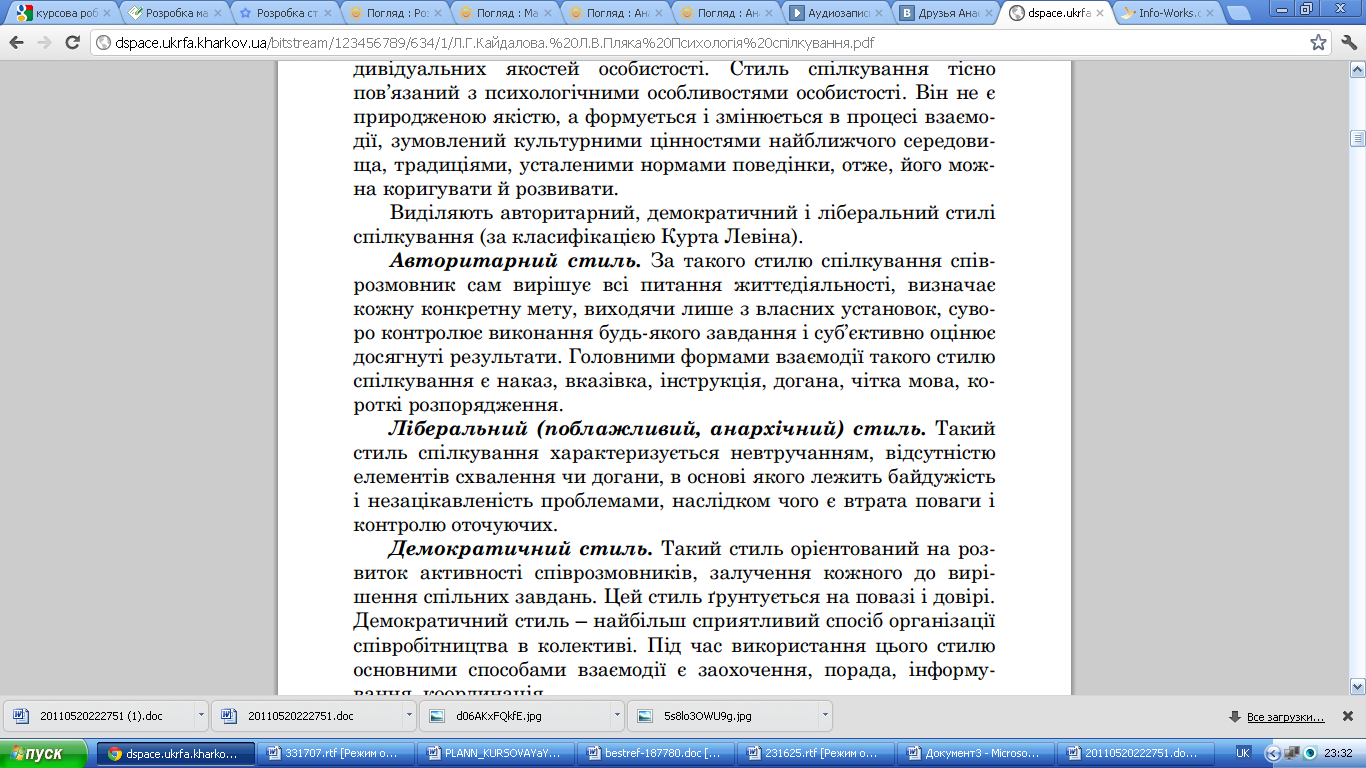Go back using the browser back arrow

point(18,43)
